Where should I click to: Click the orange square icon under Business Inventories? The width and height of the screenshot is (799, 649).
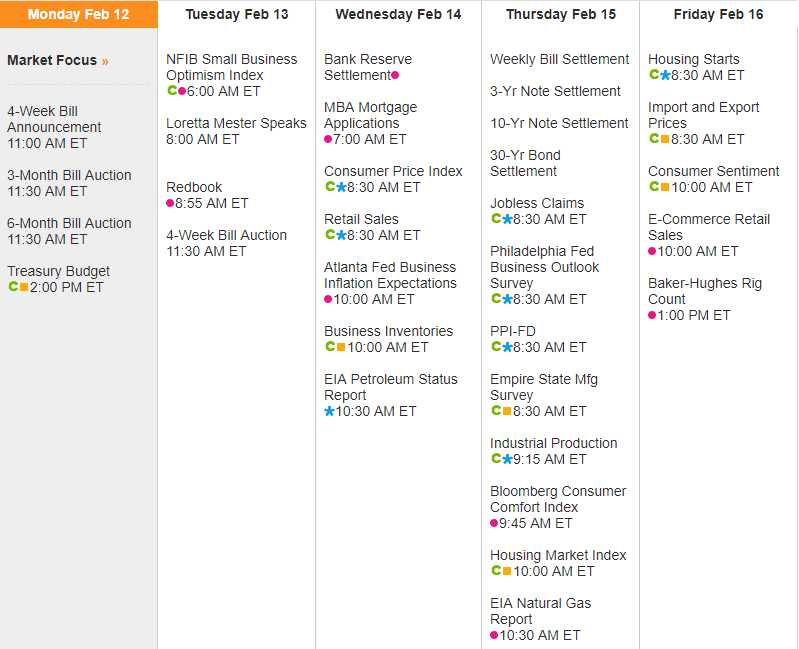point(341,347)
